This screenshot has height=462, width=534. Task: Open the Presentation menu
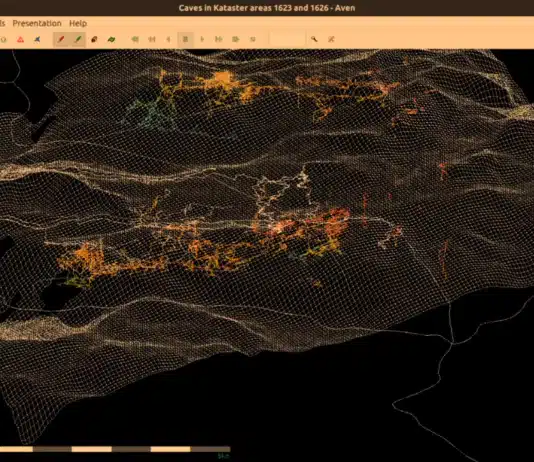37,23
